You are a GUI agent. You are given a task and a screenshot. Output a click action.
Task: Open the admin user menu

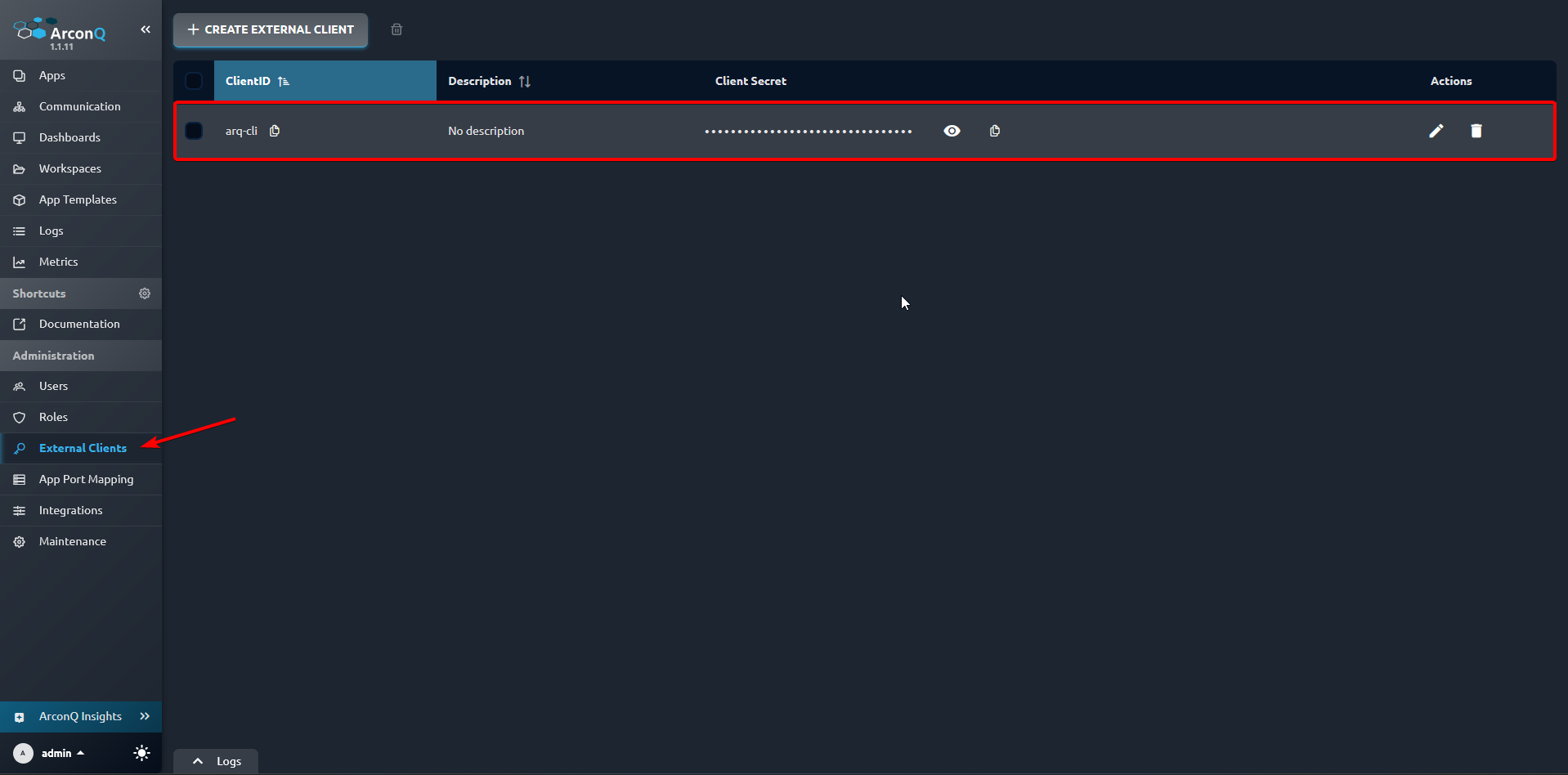[63, 753]
